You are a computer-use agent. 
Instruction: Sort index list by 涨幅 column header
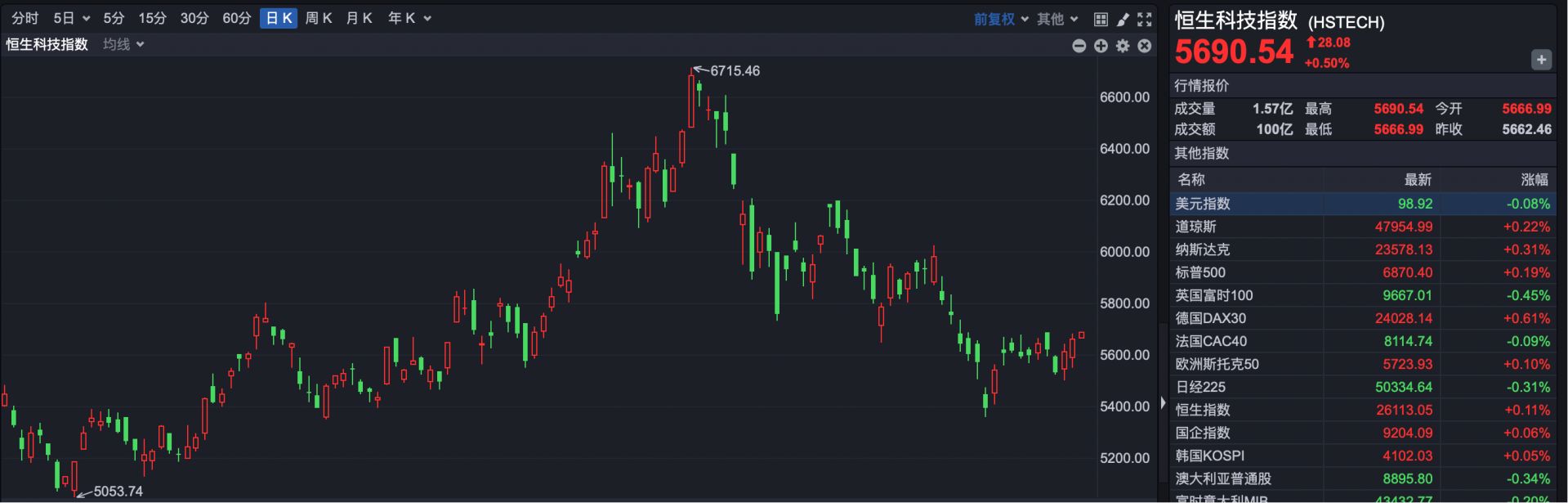click(x=1534, y=179)
